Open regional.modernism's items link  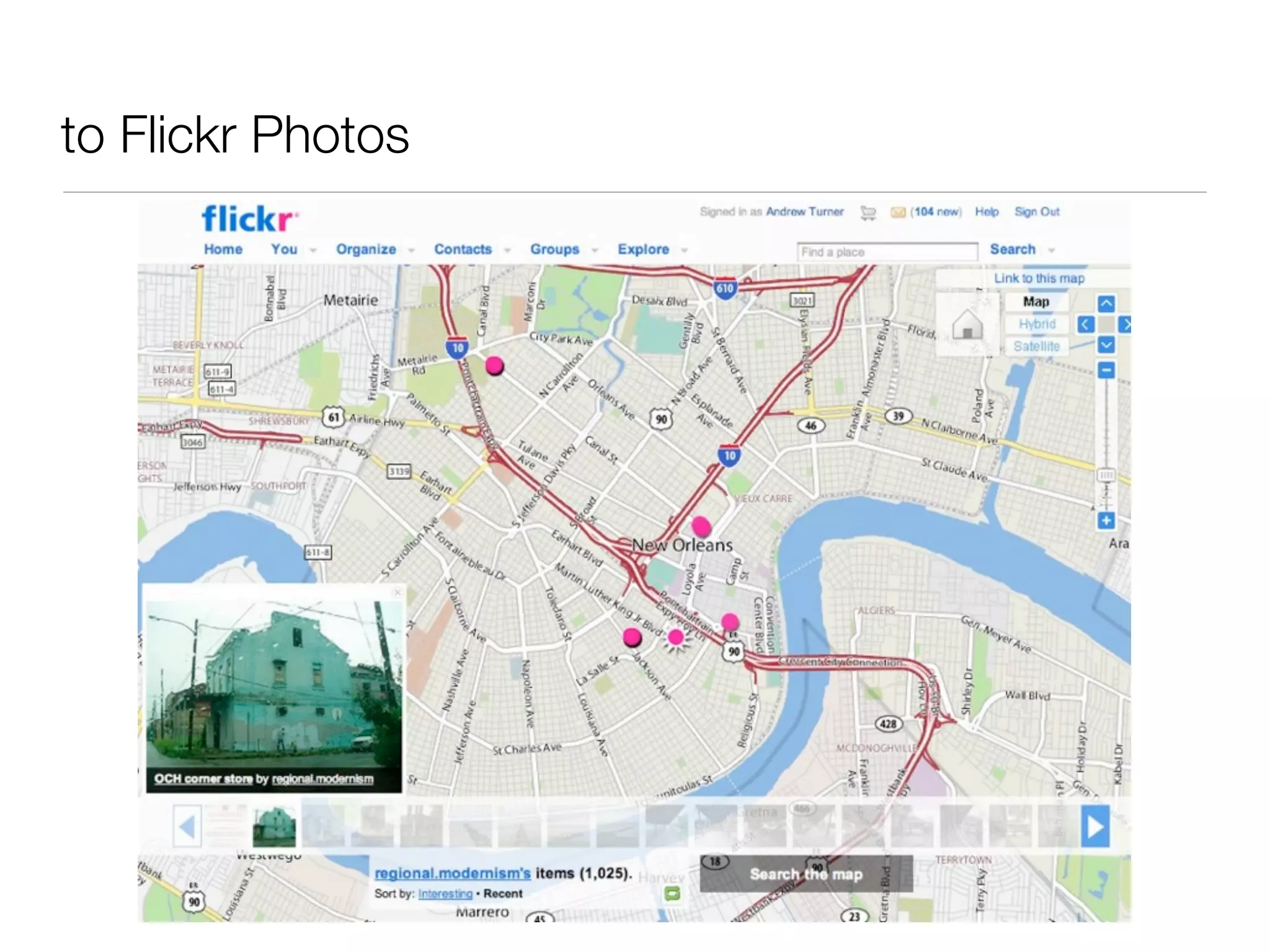point(452,873)
